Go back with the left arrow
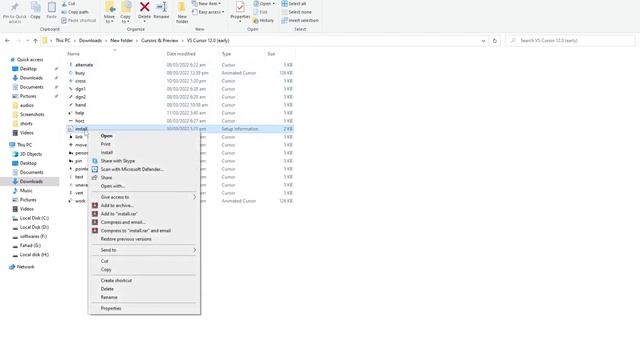Screen dimensions: 640x360 pos(7,40)
